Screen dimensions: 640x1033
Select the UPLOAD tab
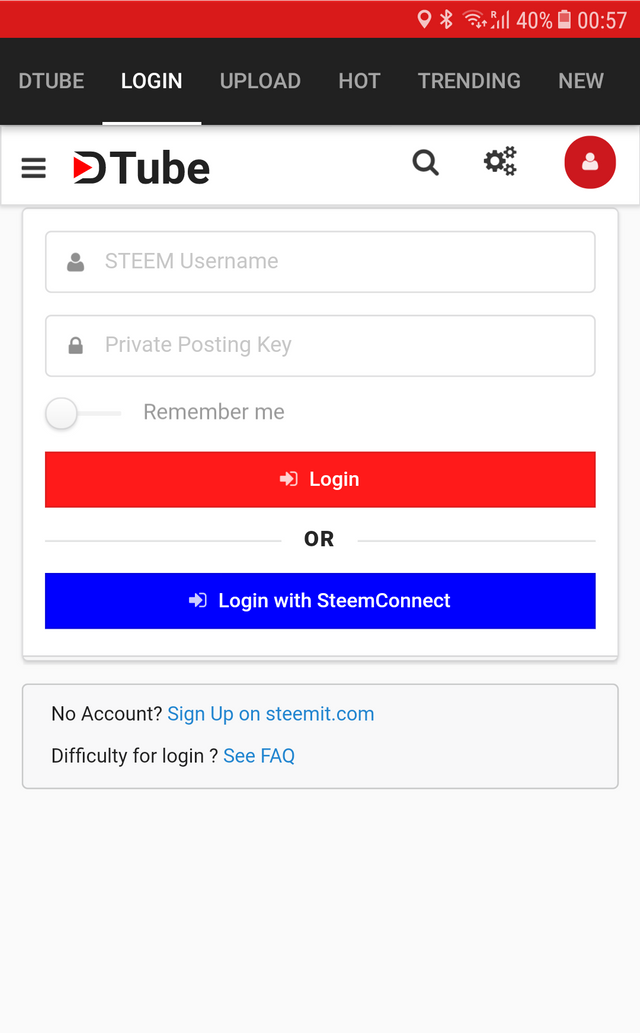point(260,81)
